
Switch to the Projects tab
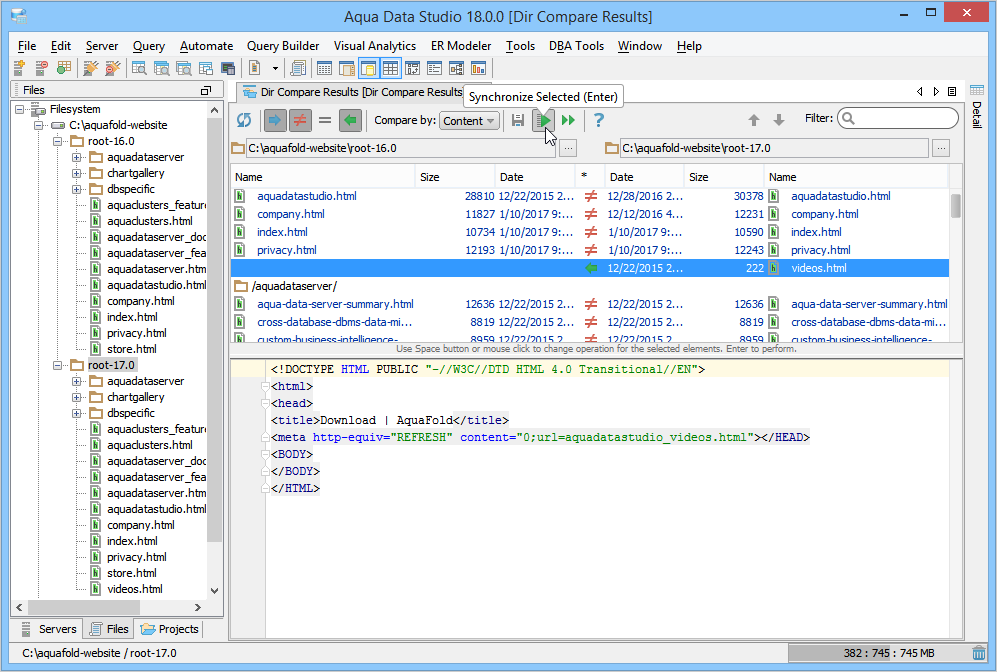tap(170, 629)
